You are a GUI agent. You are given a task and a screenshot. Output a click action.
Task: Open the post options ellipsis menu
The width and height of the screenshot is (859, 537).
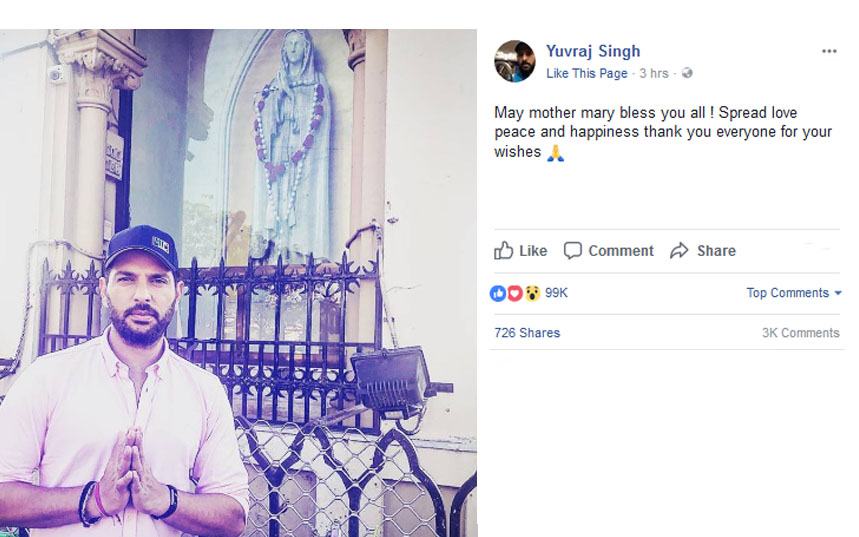click(x=828, y=51)
